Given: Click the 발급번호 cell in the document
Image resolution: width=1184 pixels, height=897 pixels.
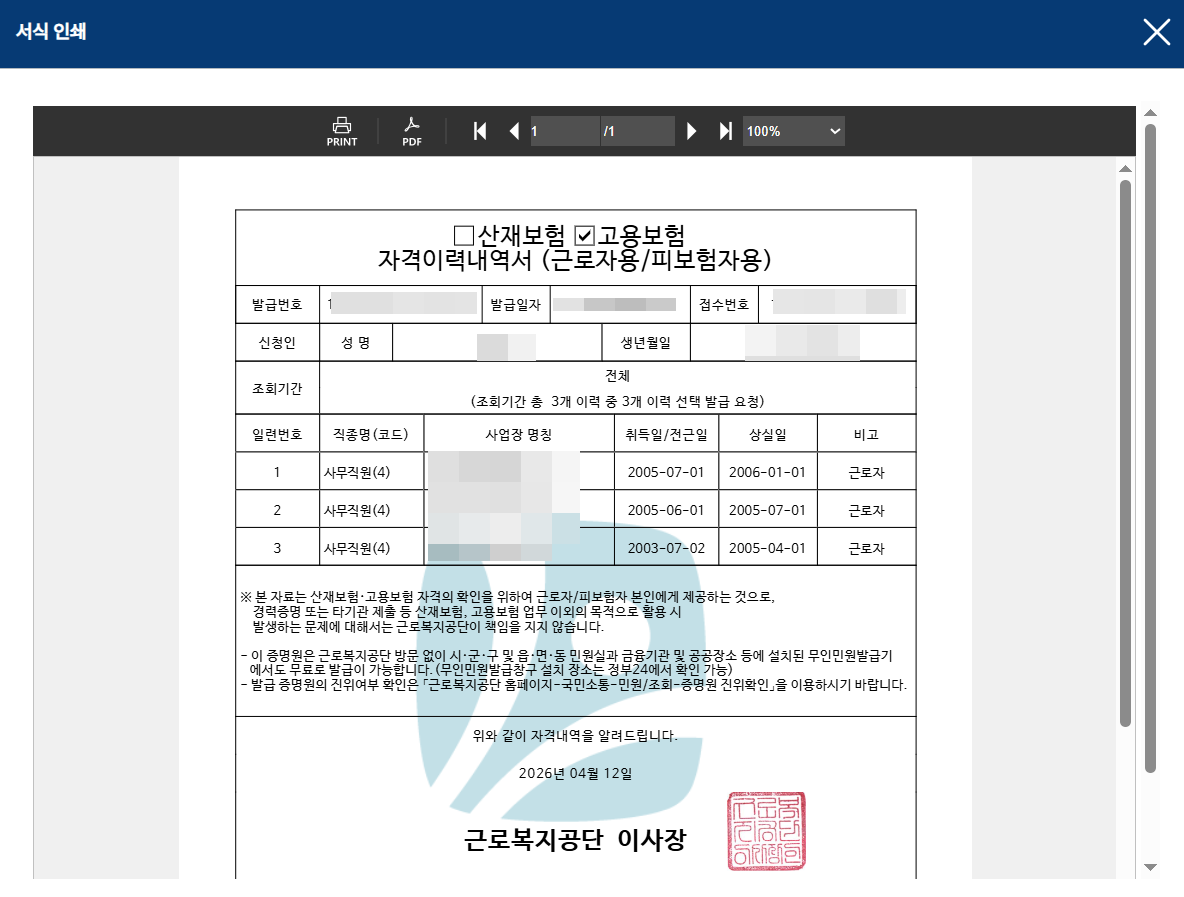Looking at the screenshot, I should click(277, 304).
